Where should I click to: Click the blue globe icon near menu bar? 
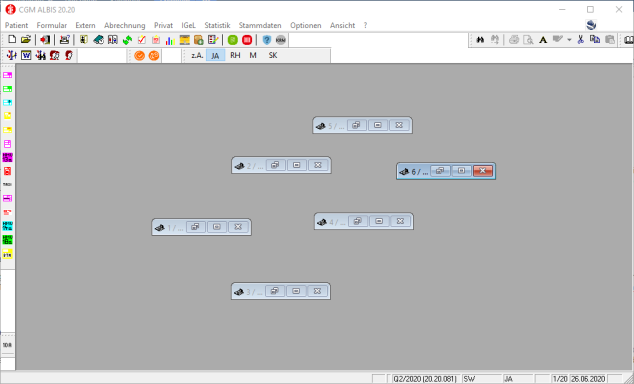tap(591, 25)
